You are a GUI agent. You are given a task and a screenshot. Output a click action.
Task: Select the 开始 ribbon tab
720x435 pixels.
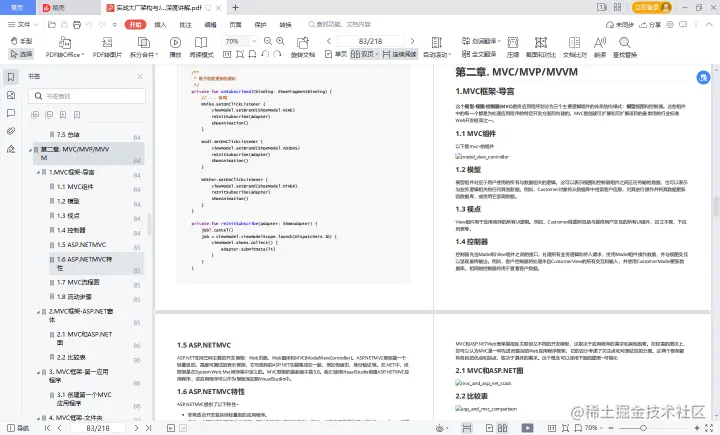pyautogui.click(x=135, y=24)
